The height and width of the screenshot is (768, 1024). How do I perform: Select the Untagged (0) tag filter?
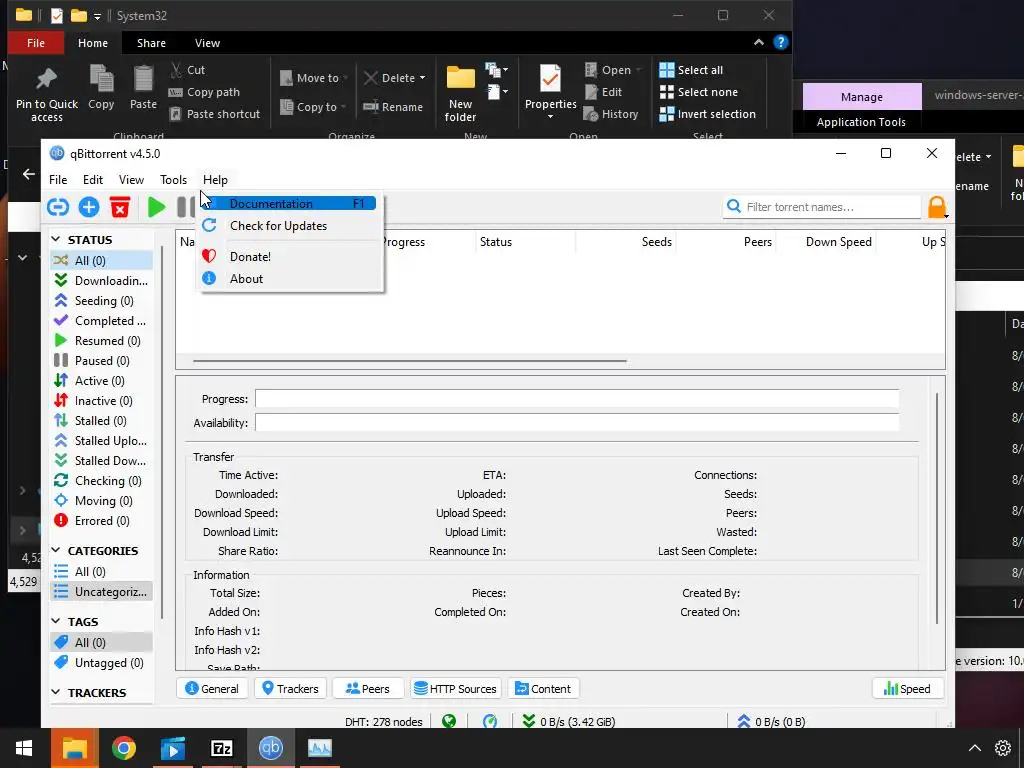[102, 663]
